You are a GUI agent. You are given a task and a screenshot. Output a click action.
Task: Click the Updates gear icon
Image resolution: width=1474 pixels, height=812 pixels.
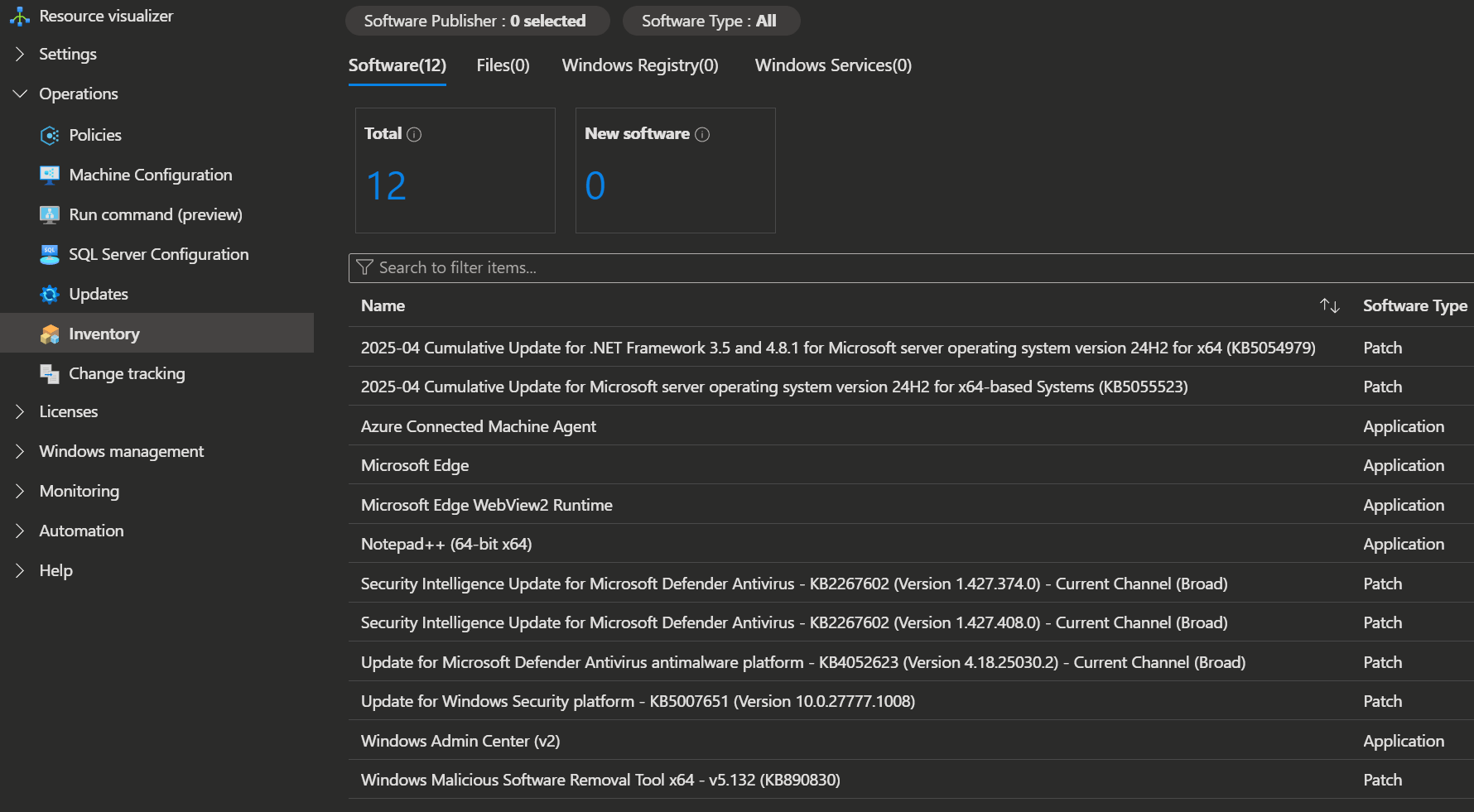pyautogui.click(x=50, y=294)
